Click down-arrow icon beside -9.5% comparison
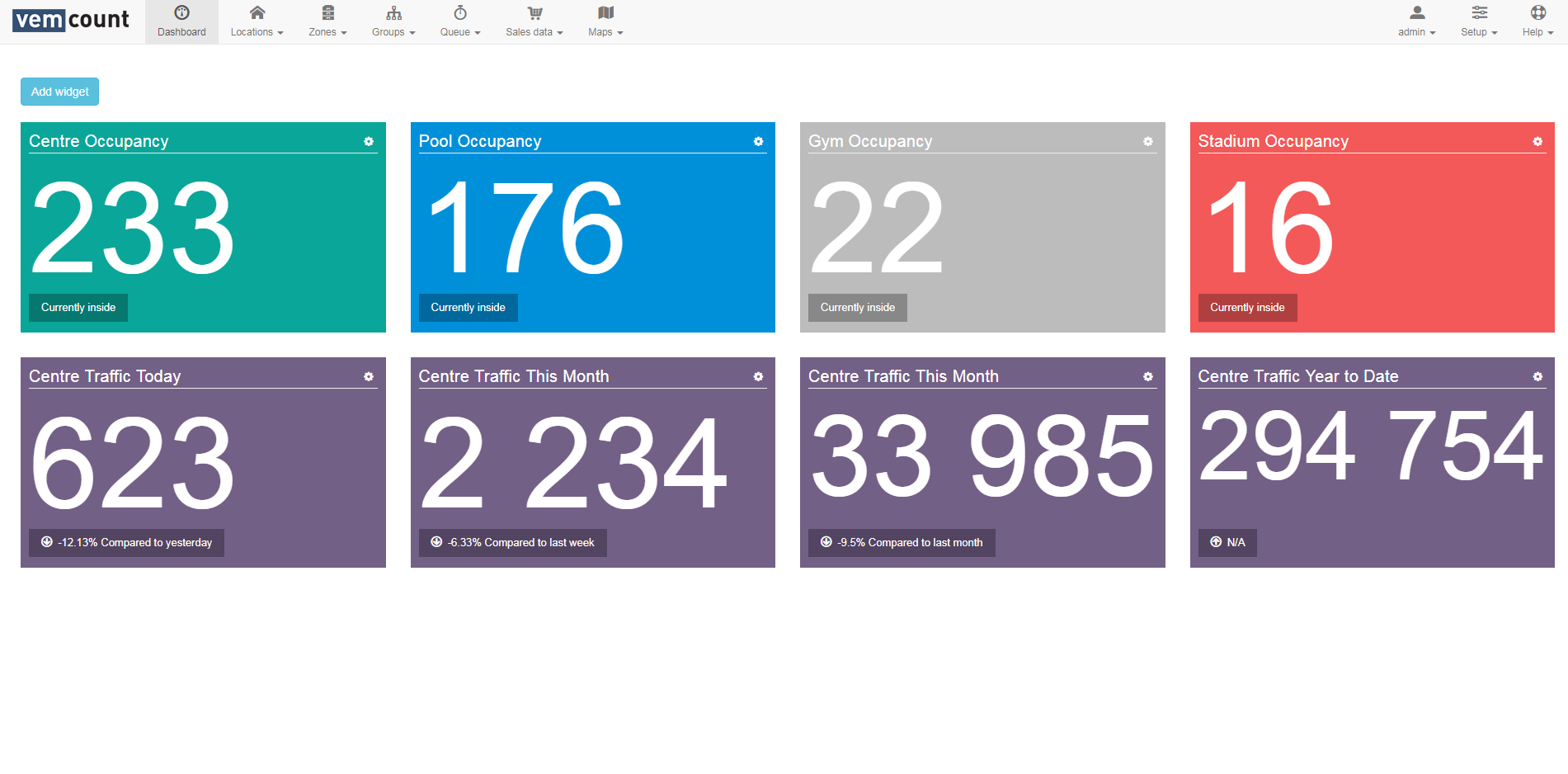Viewport: 1568px width, 774px height. (x=826, y=542)
